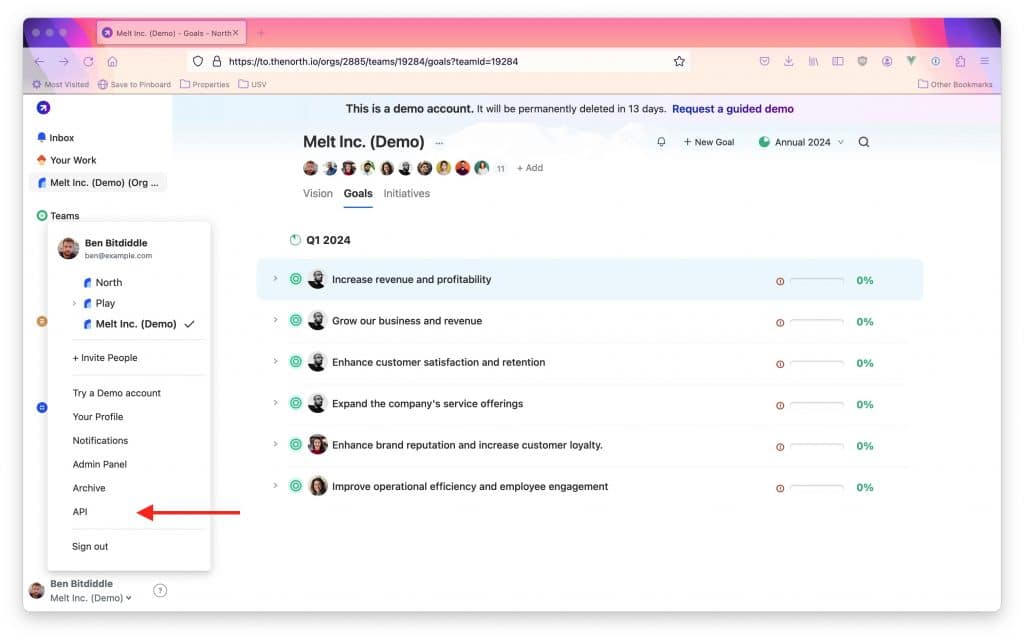Expand the Play workspace in menu

(75, 303)
